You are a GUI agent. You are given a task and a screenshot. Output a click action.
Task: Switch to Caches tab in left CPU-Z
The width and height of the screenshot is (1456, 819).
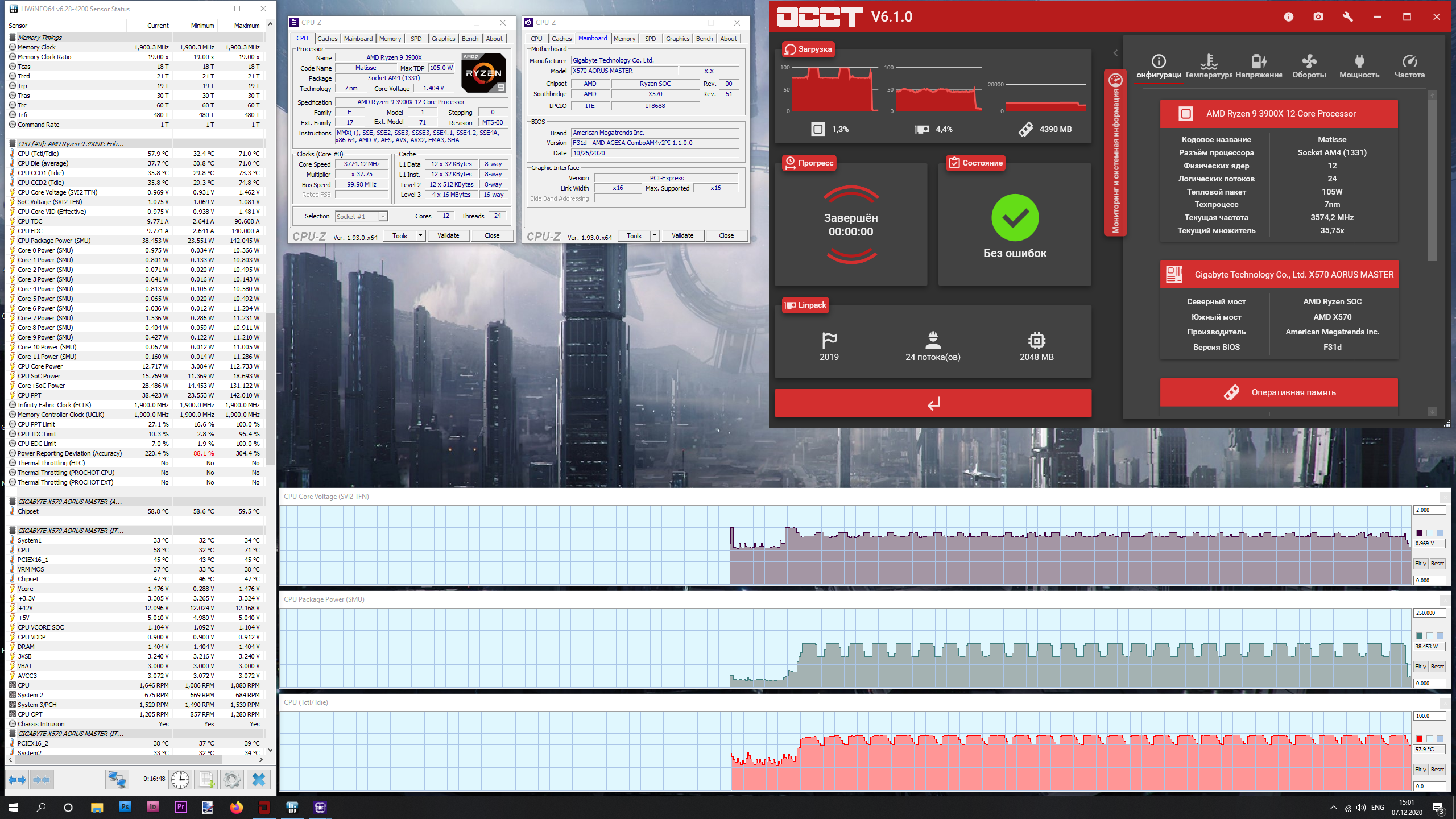pyautogui.click(x=328, y=38)
